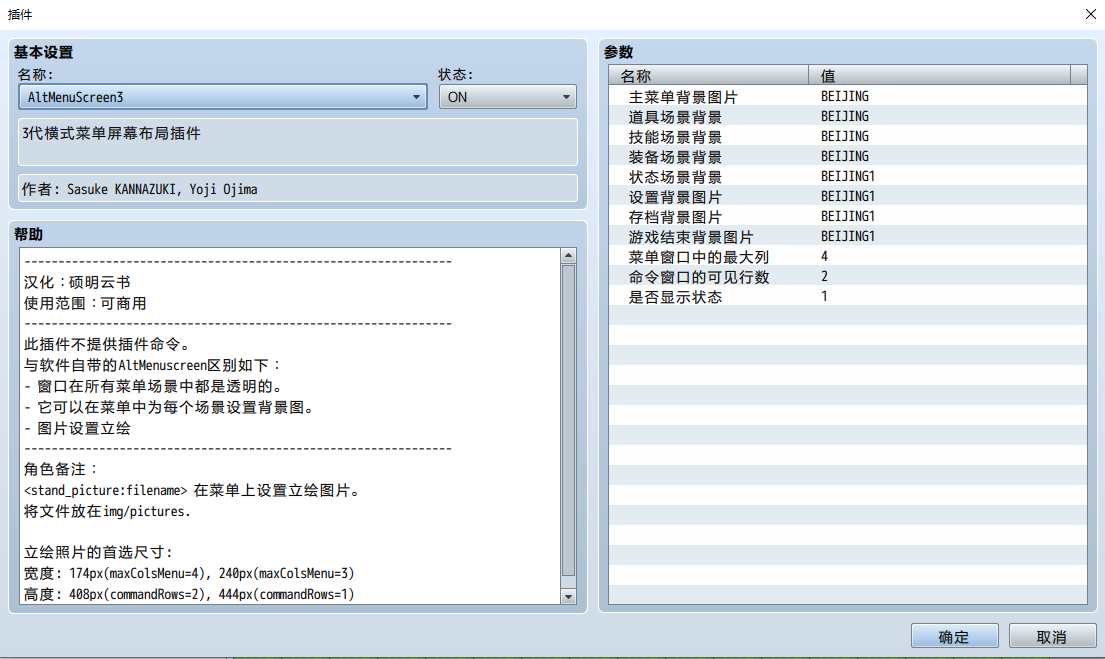Click the help panel scrollbar thumb
The width and height of the screenshot is (1105, 659).
pyautogui.click(x=568, y=421)
